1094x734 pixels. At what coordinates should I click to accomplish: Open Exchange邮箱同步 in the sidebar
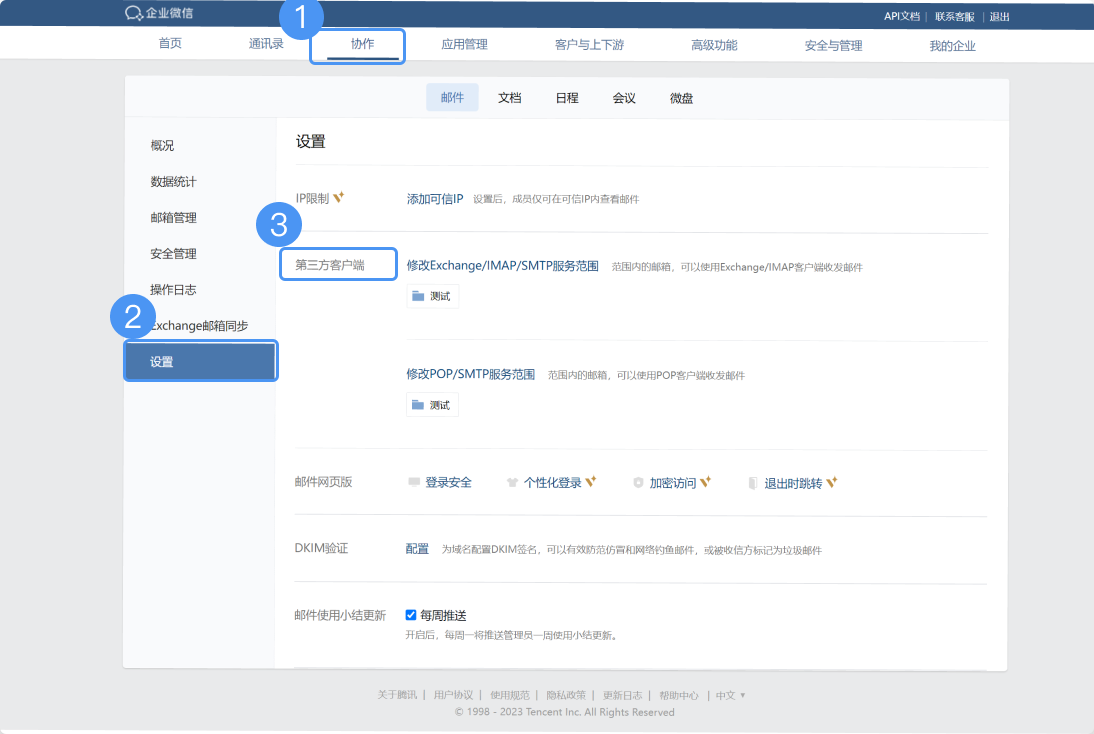pos(198,326)
